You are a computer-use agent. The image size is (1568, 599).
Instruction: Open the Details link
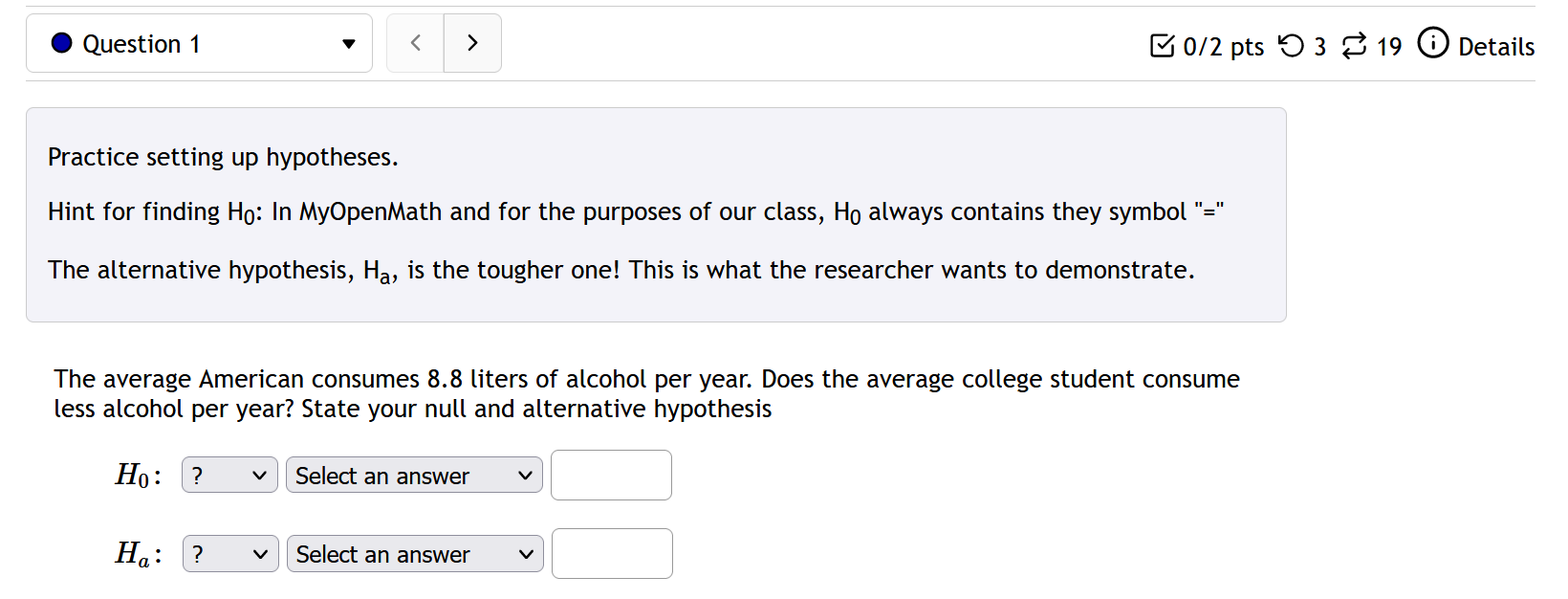tap(1496, 46)
